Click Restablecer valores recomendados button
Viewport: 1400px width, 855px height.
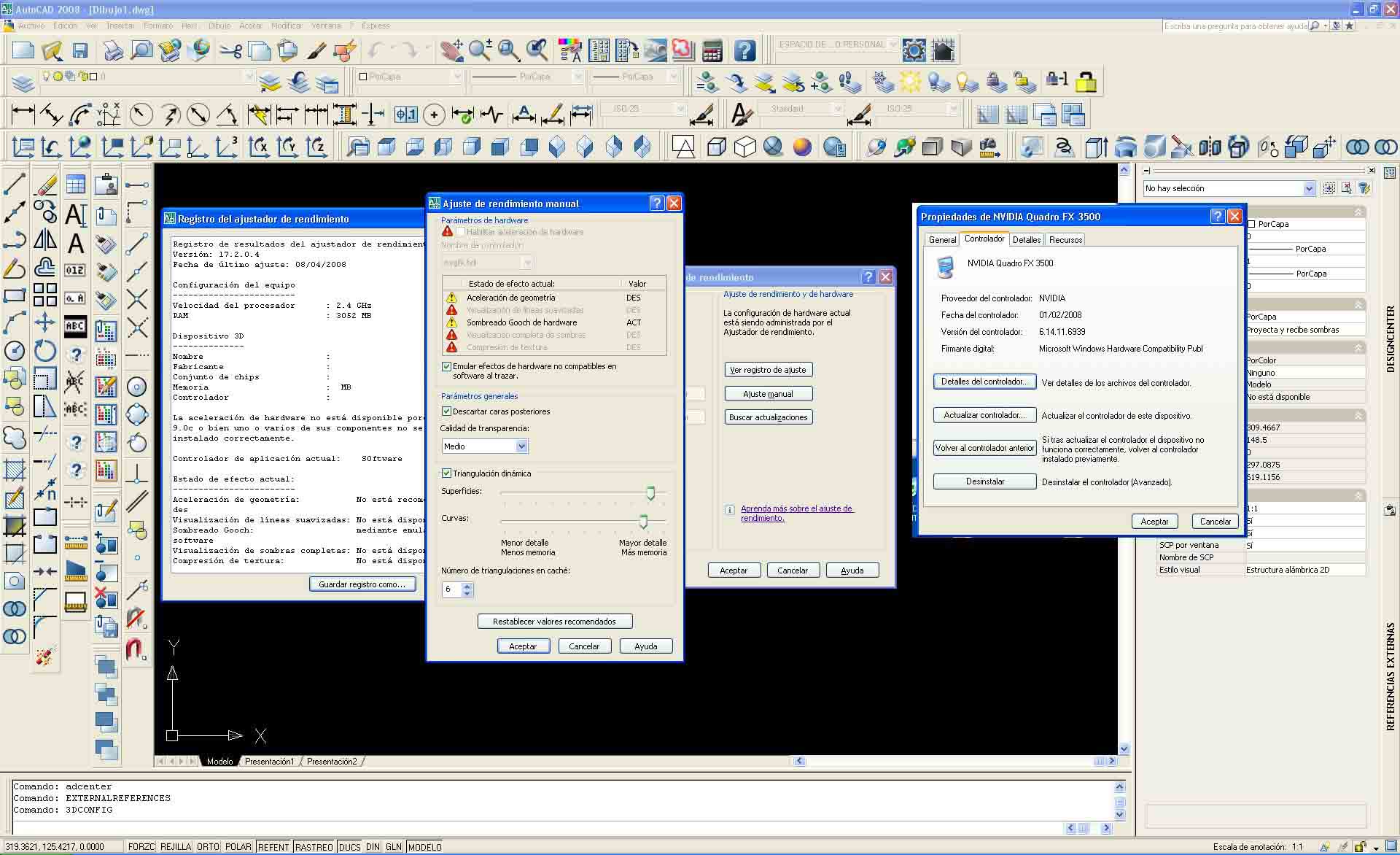554,622
